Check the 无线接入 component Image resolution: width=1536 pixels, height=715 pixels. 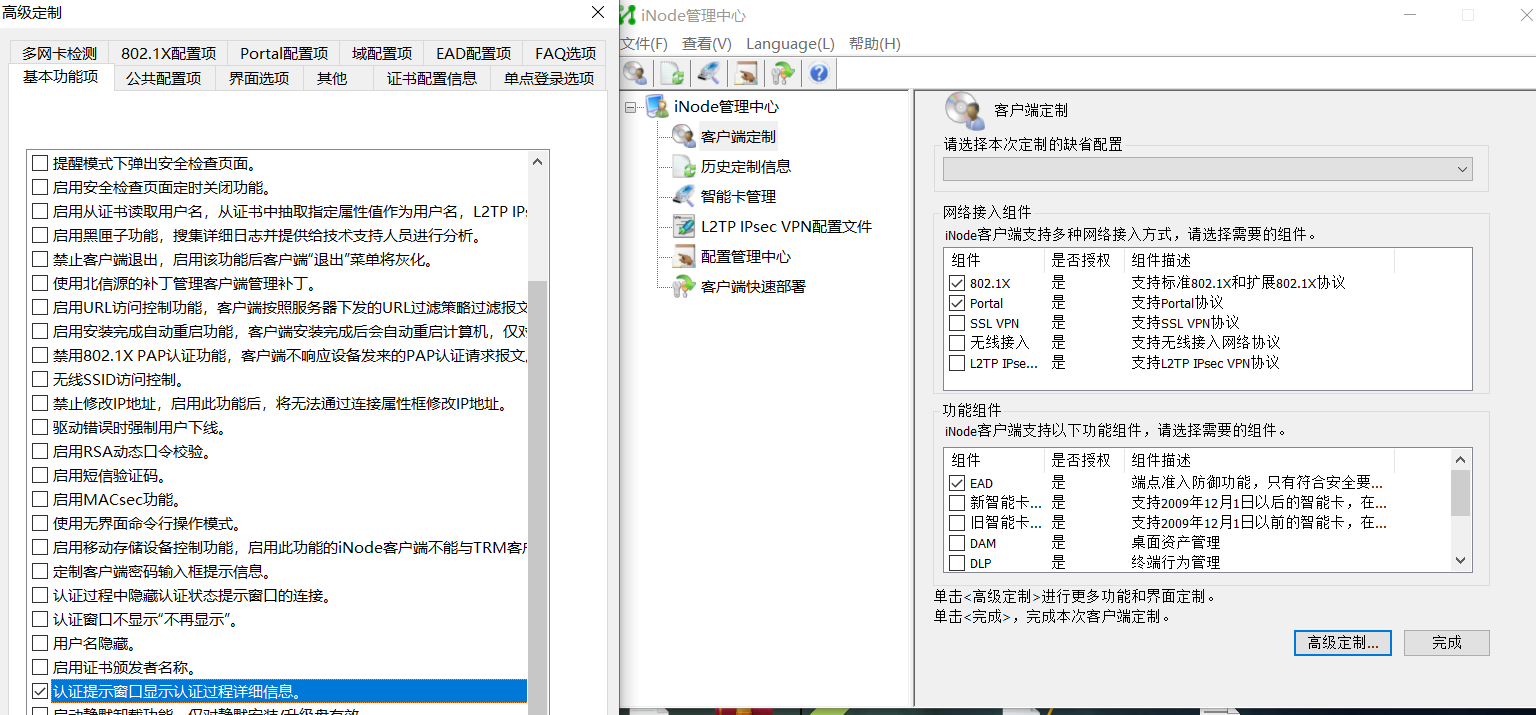tap(957, 343)
